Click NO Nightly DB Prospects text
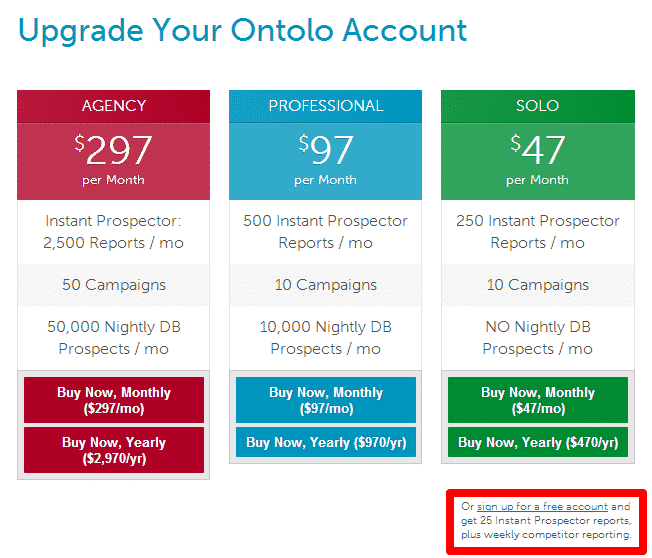The width and height of the screenshot is (652, 558). click(x=538, y=338)
